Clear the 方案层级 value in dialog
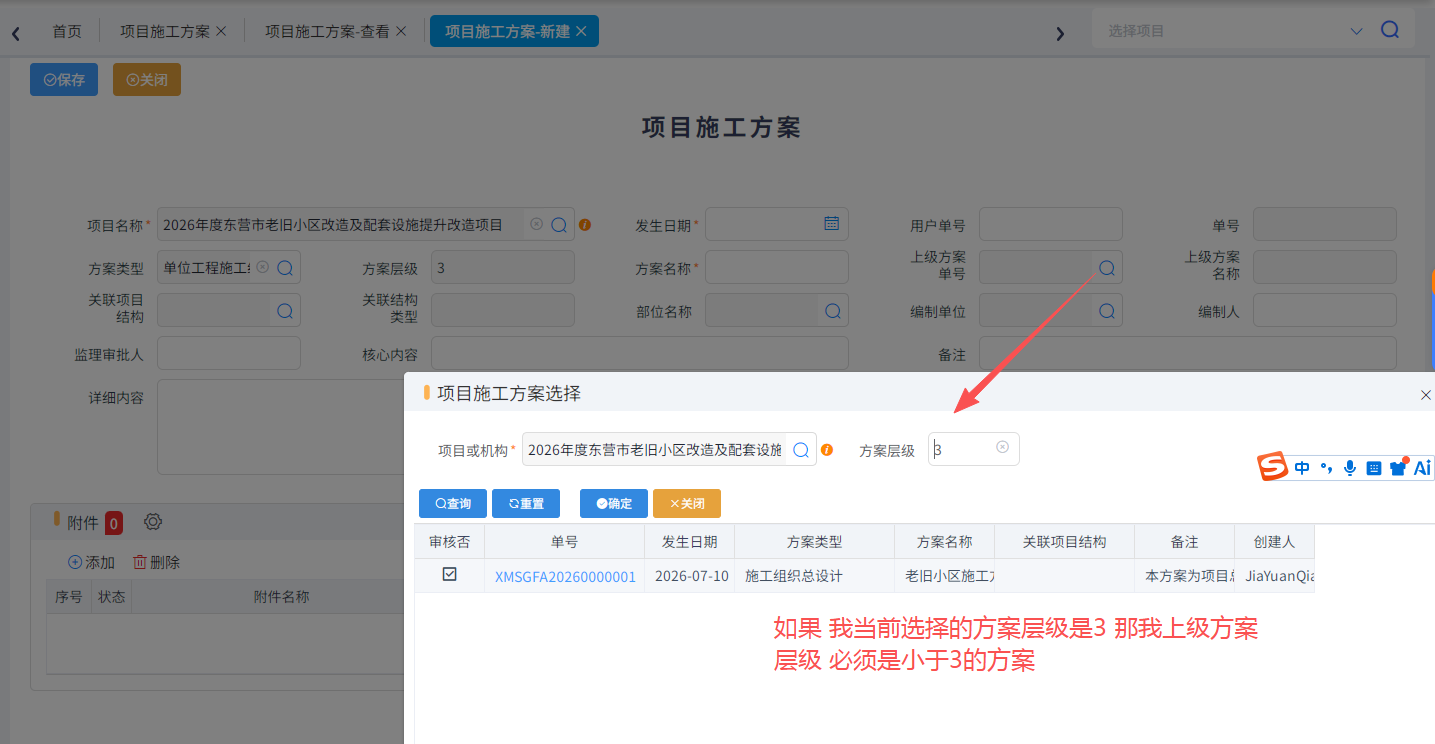Image resolution: width=1435 pixels, height=744 pixels. click(x=1002, y=447)
